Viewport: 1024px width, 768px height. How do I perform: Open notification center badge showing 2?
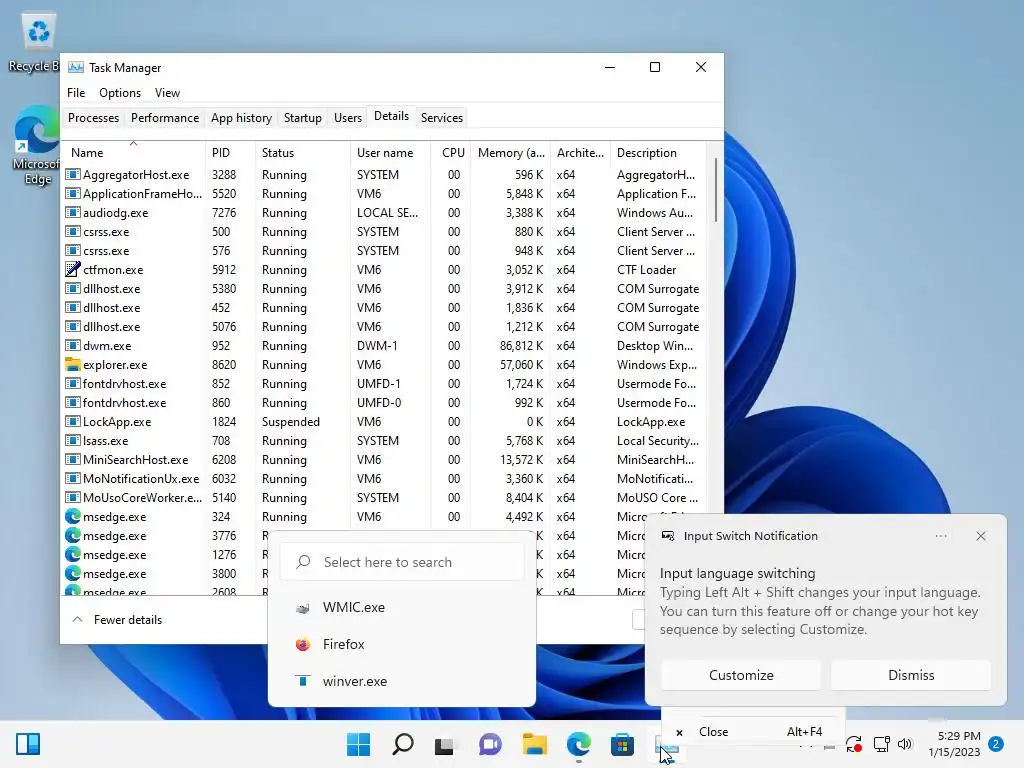click(x=996, y=744)
